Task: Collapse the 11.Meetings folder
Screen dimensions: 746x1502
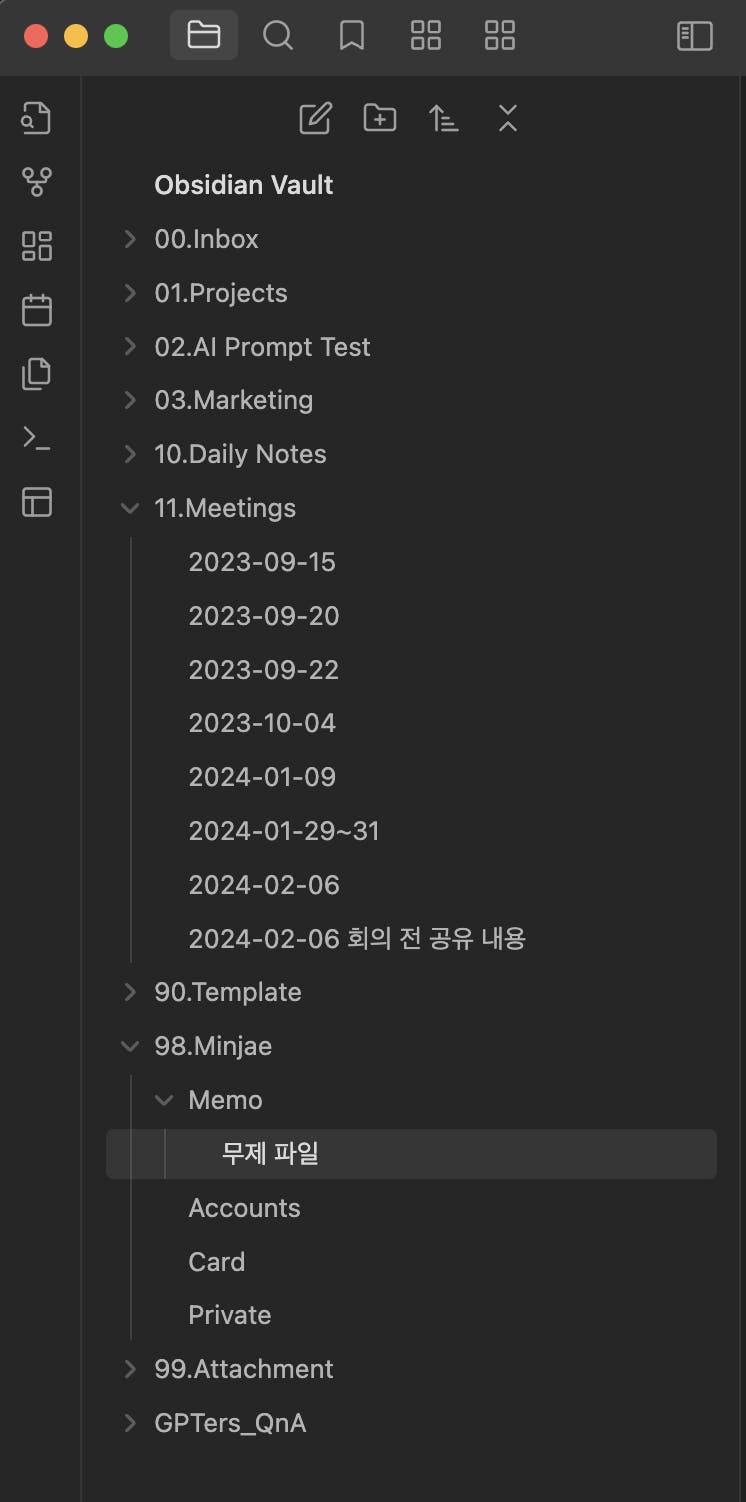Action: pyautogui.click(x=129, y=508)
